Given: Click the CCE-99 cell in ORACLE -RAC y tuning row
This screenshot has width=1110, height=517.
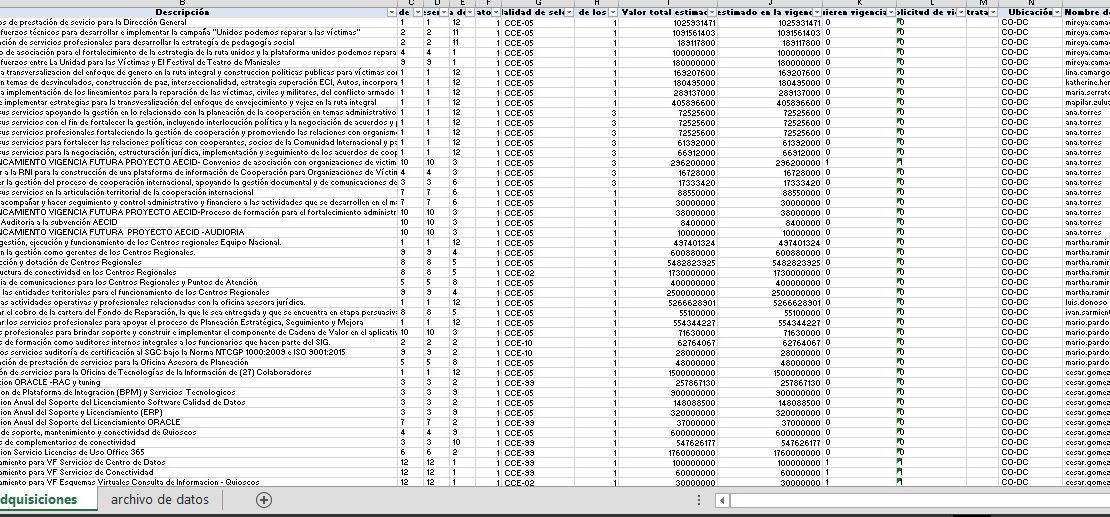Looking at the screenshot, I should pos(539,382).
